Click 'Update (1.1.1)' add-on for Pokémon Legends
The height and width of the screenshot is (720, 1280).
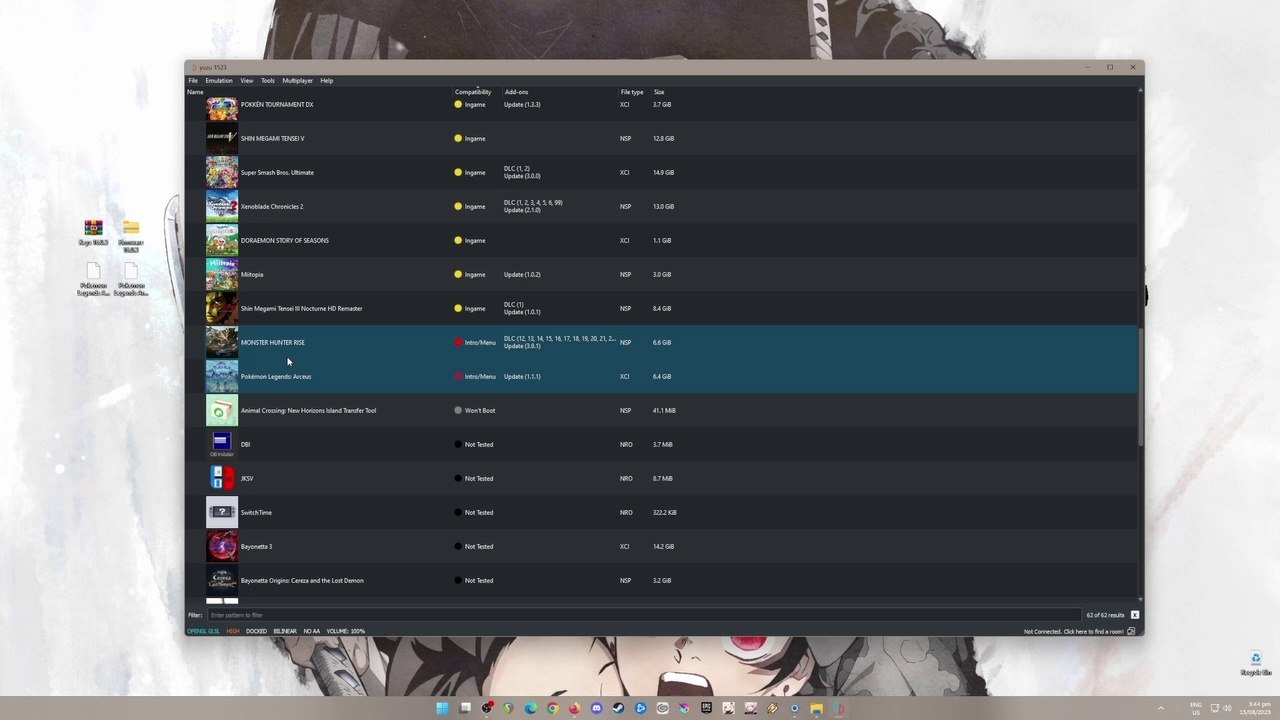click(522, 377)
